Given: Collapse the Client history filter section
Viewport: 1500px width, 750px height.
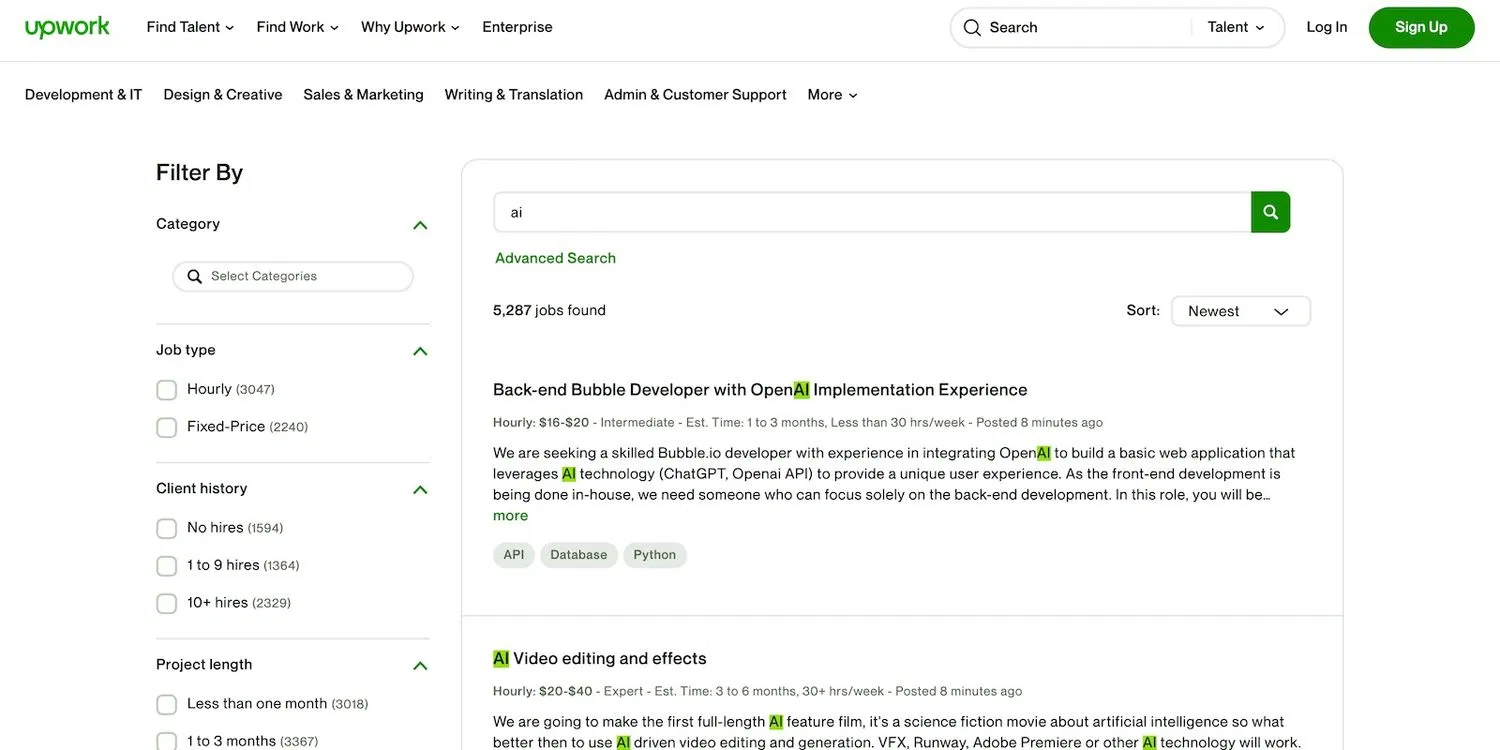Looking at the screenshot, I should coord(420,489).
